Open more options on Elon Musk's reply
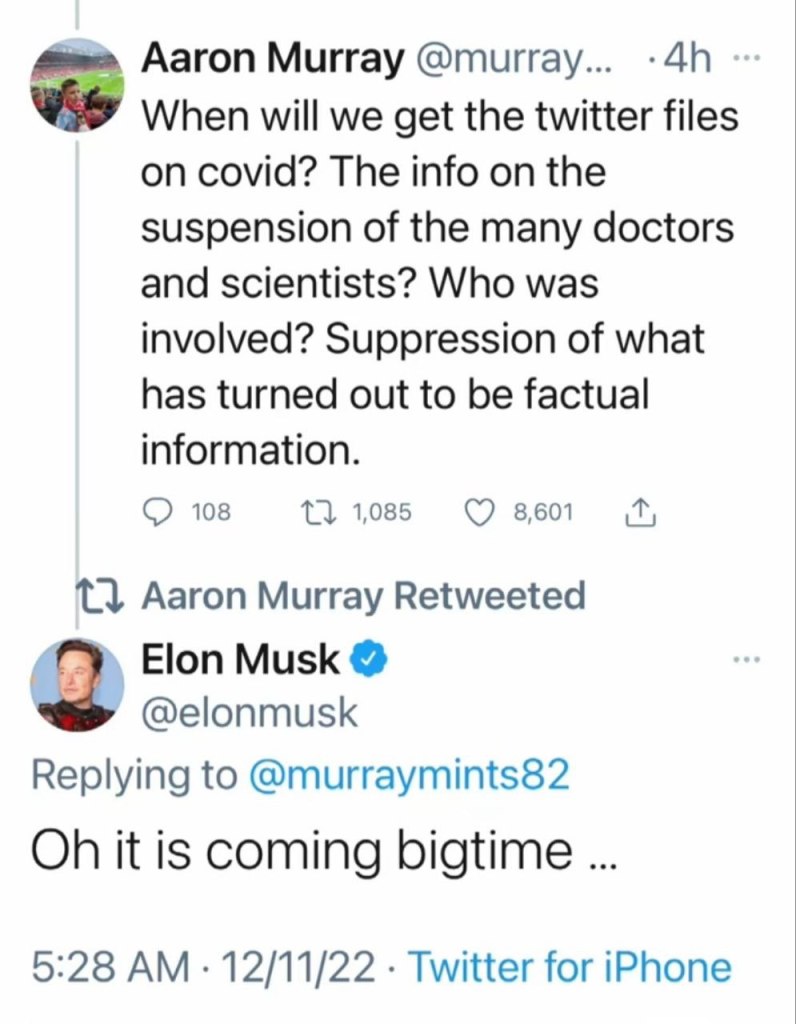The width and height of the screenshot is (796, 1024). coord(747,660)
